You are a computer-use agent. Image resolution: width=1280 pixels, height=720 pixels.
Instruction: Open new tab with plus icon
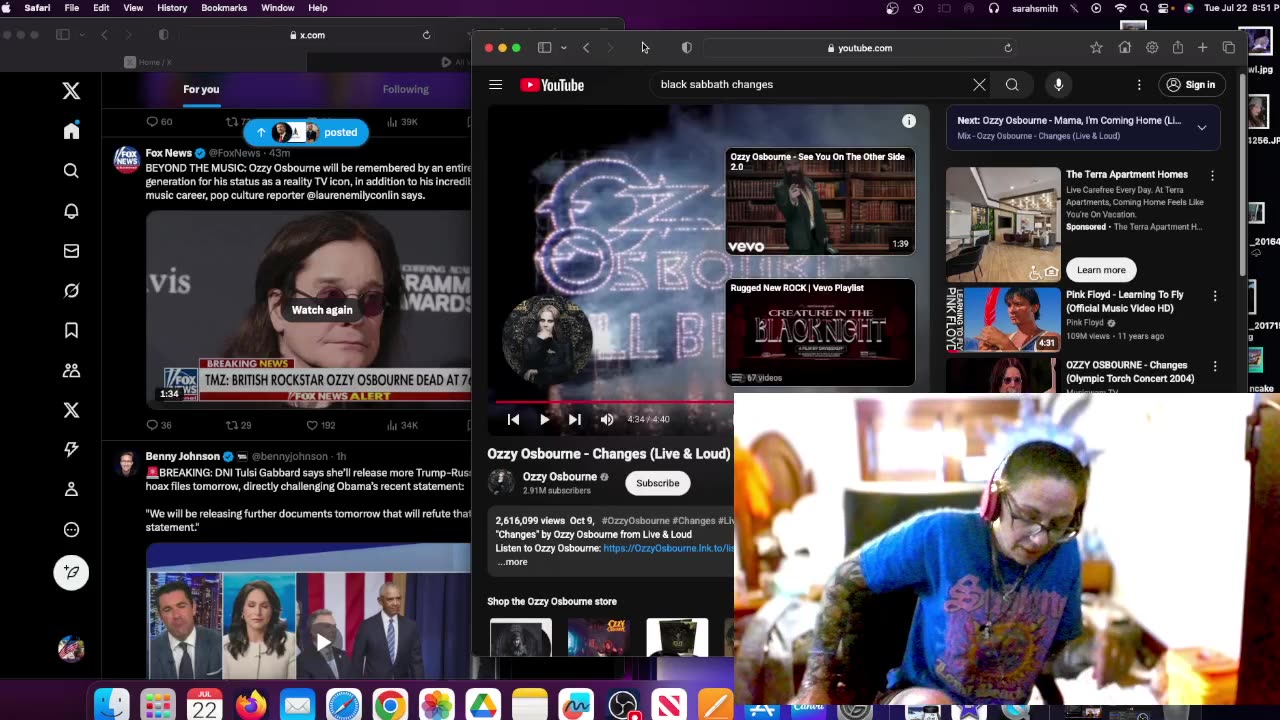coord(1203,48)
